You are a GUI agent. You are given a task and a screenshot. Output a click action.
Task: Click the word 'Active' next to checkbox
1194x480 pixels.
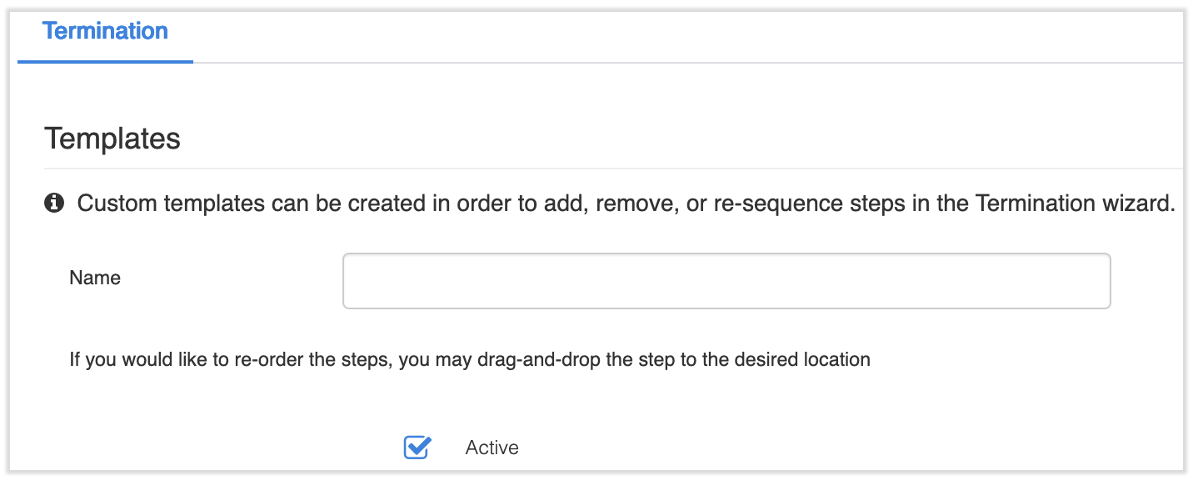point(491,448)
